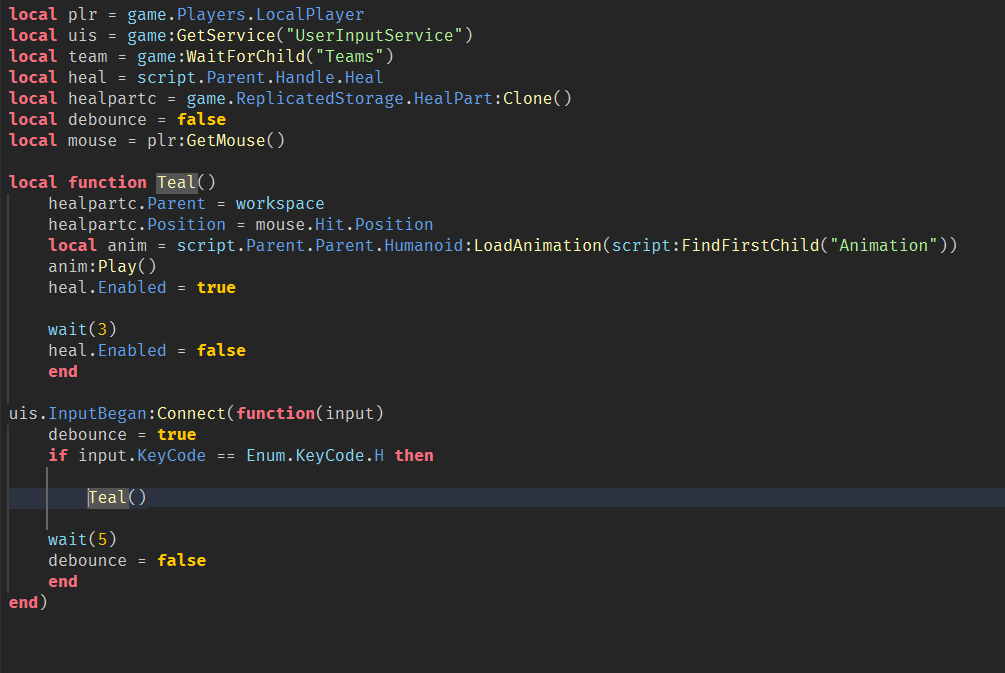The width and height of the screenshot is (1005, 673).
Task: Select the false value in the debounce declaration
Action: coord(202,119)
